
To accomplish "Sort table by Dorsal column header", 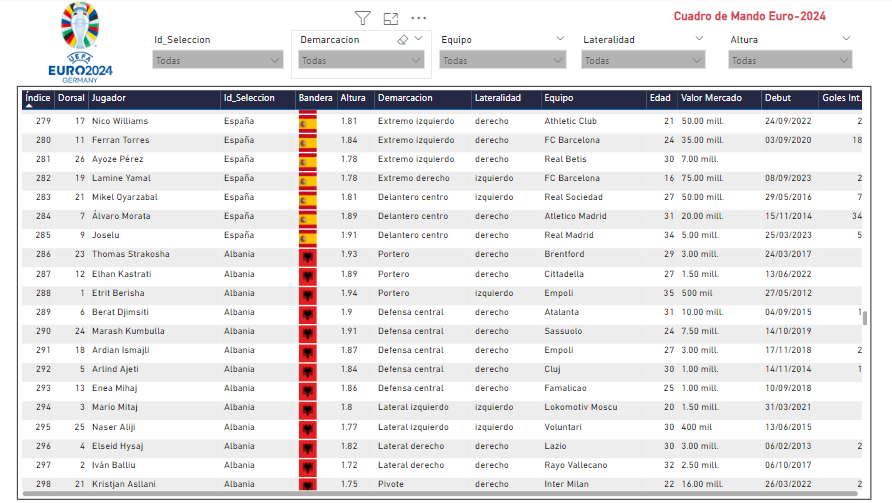I will [x=71, y=98].
